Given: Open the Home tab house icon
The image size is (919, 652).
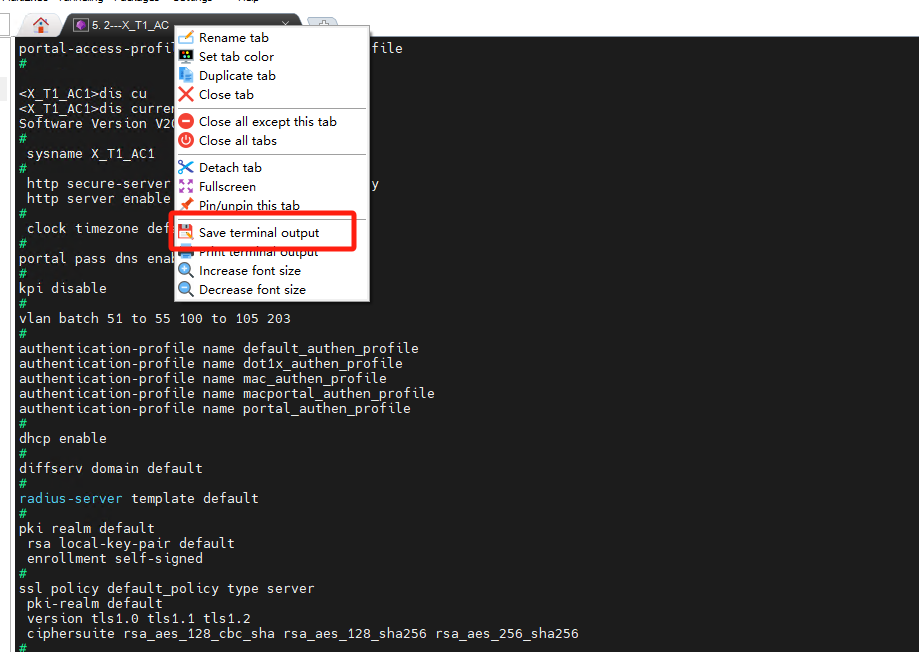Looking at the screenshot, I should point(41,25).
